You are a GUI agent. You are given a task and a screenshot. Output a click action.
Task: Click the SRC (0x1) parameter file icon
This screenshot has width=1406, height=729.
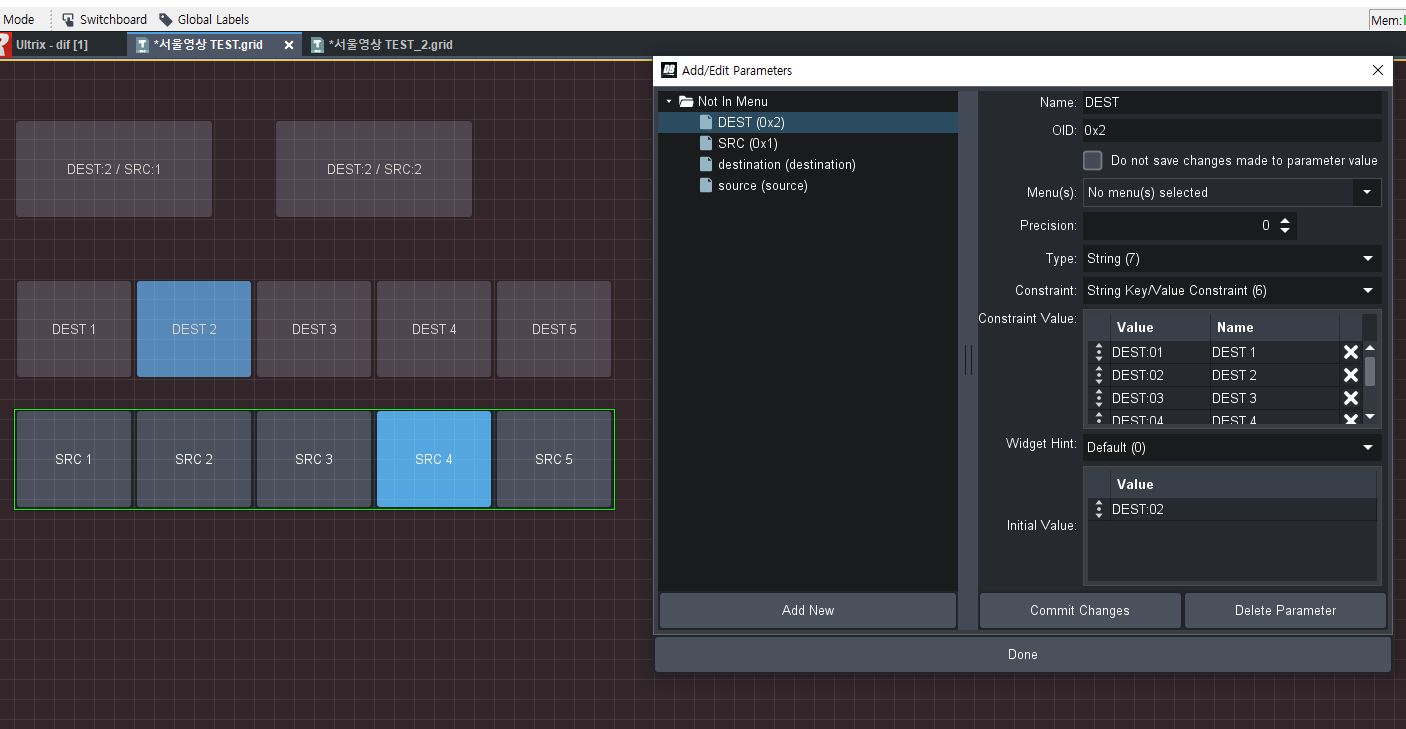point(706,144)
